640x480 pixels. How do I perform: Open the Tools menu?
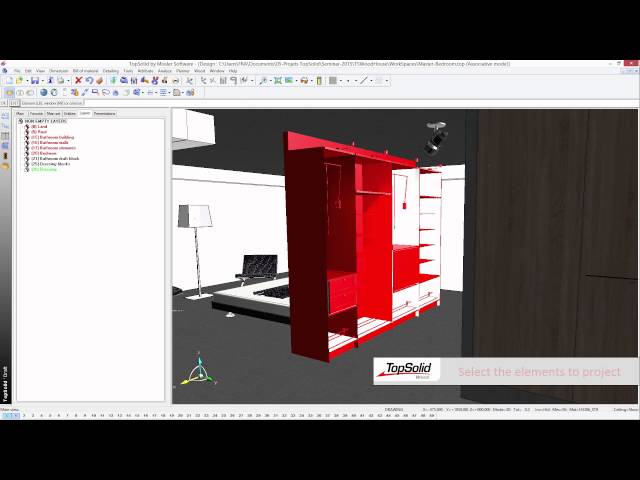pyautogui.click(x=128, y=71)
